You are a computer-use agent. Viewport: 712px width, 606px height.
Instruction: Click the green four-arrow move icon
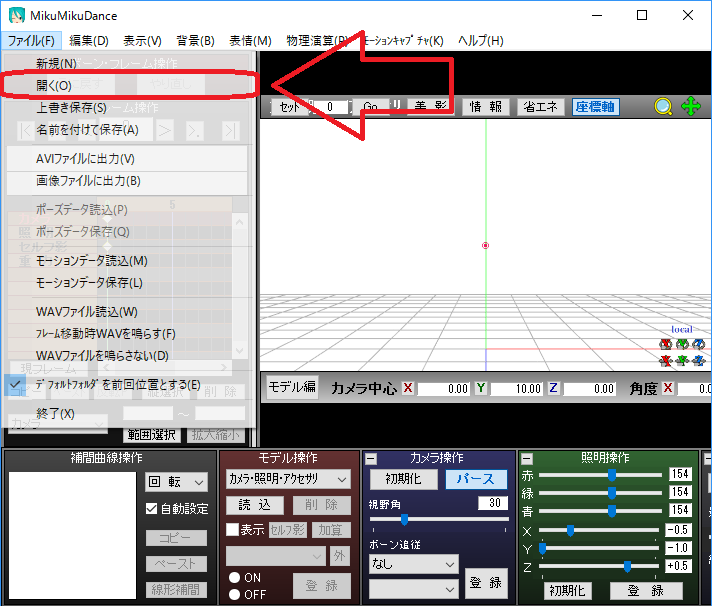(691, 107)
